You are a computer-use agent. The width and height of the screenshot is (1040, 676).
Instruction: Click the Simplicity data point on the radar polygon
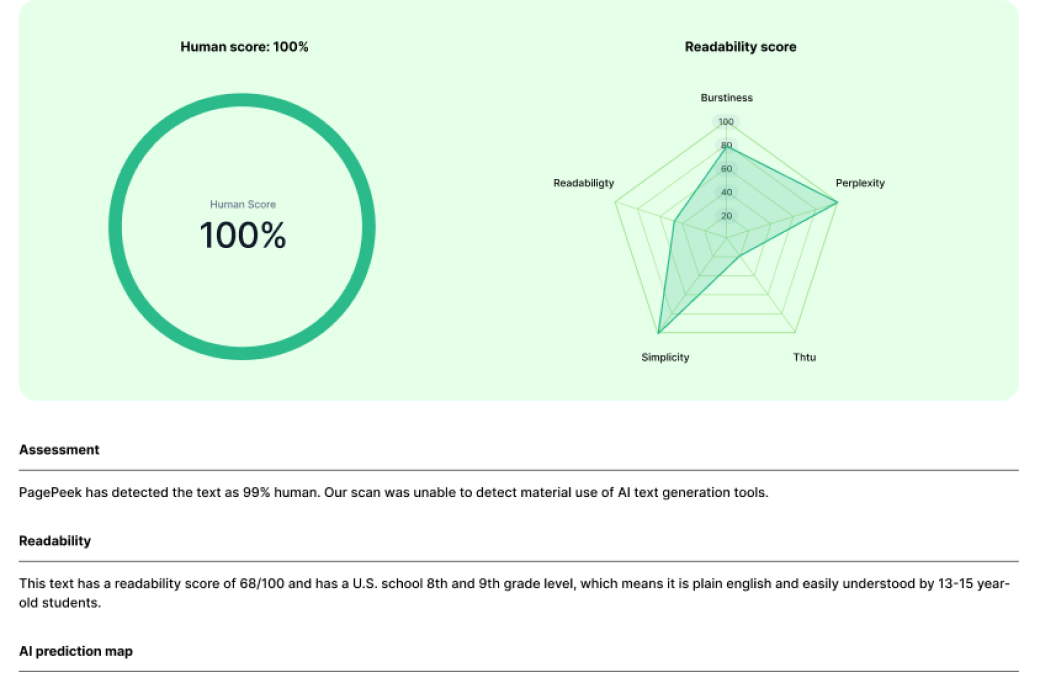click(x=659, y=332)
